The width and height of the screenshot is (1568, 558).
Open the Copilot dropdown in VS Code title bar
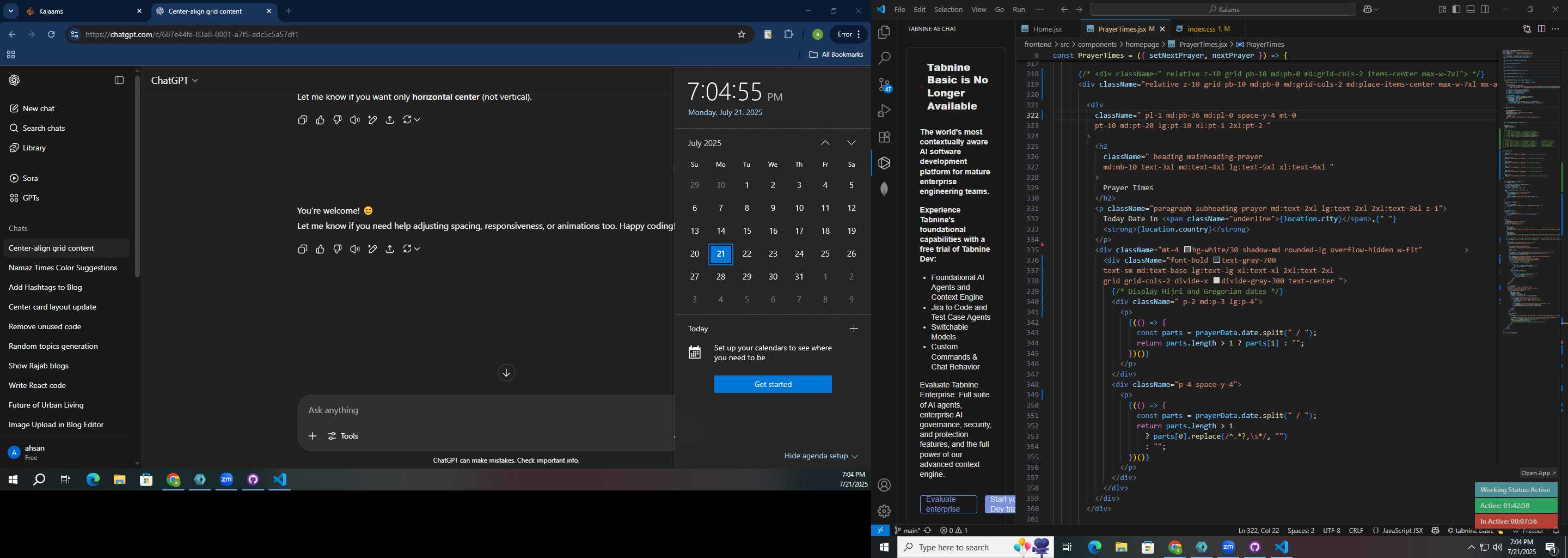coord(1377,10)
